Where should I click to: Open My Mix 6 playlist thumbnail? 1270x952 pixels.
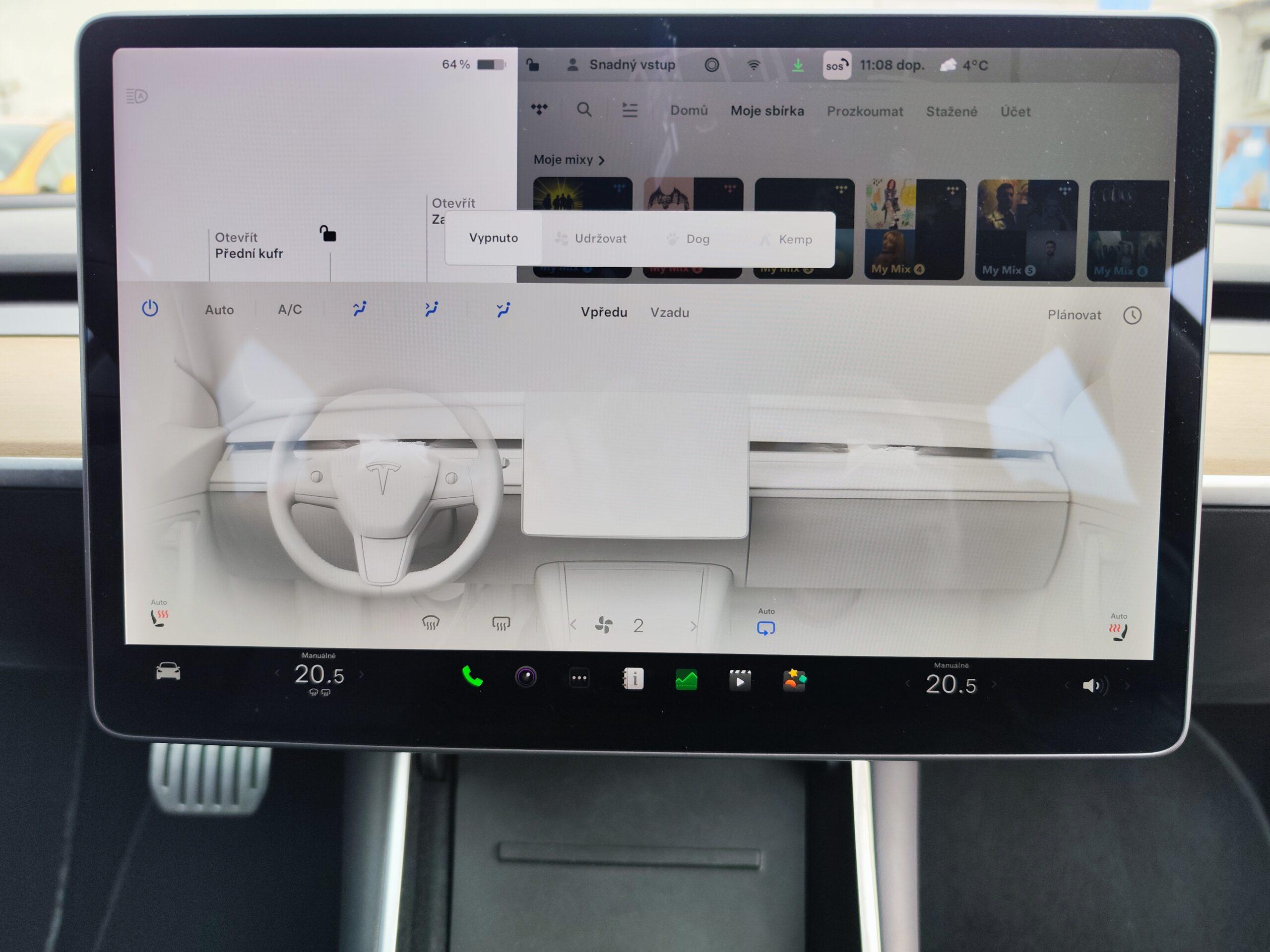[x=1128, y=231]
